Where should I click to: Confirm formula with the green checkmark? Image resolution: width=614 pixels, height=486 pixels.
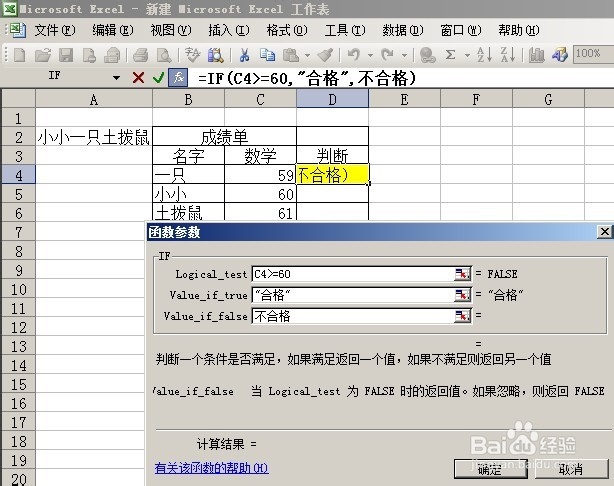[158, 78]
